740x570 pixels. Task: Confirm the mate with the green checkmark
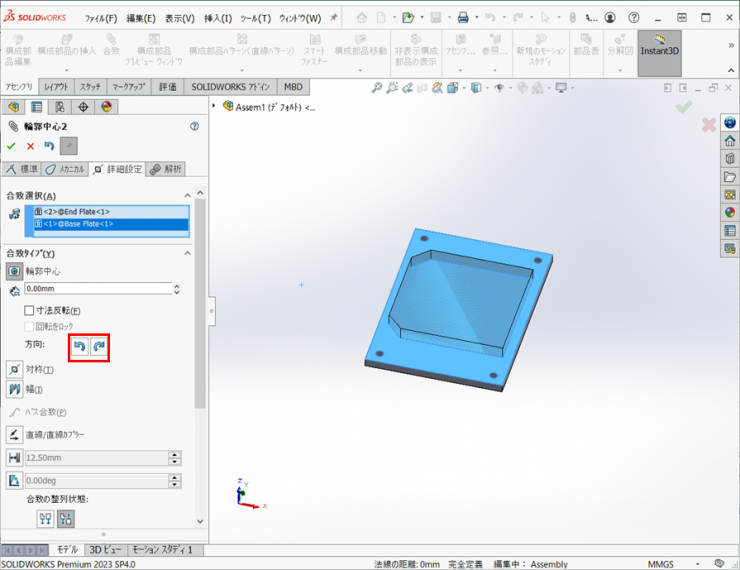[12, 146]
